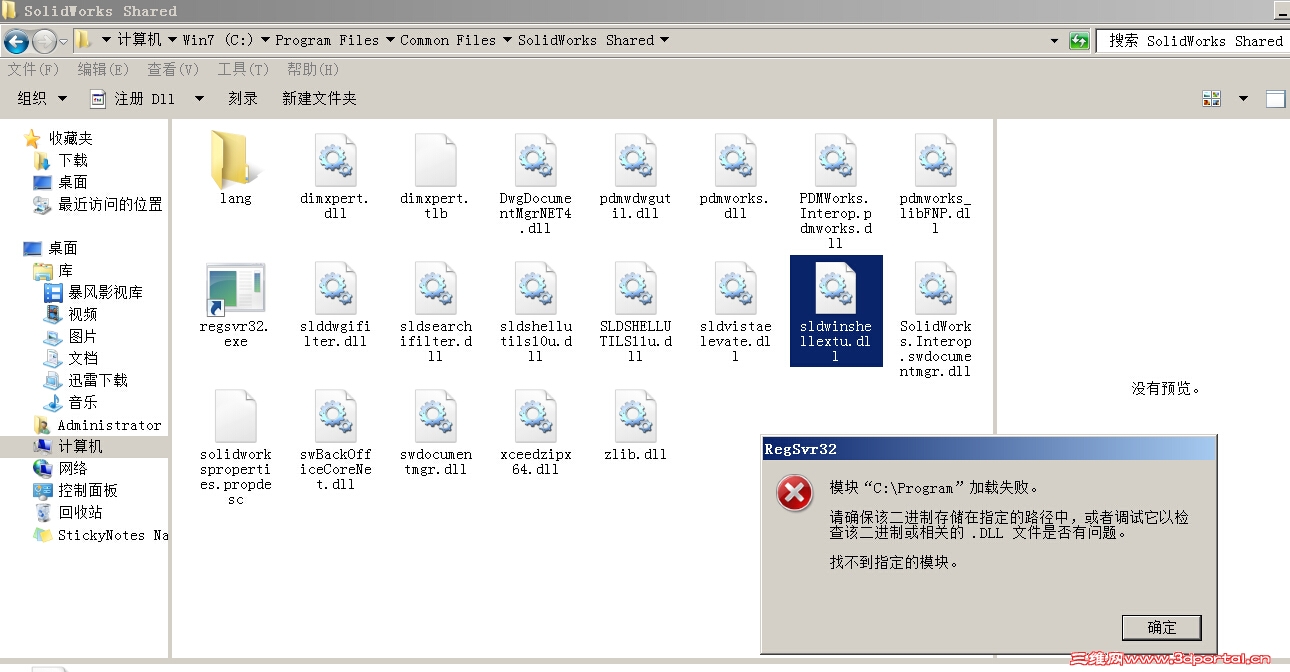The image size is (1290, 672).
Task: Select pdmworks.dll file icon
Action: (x=736, y=159)
